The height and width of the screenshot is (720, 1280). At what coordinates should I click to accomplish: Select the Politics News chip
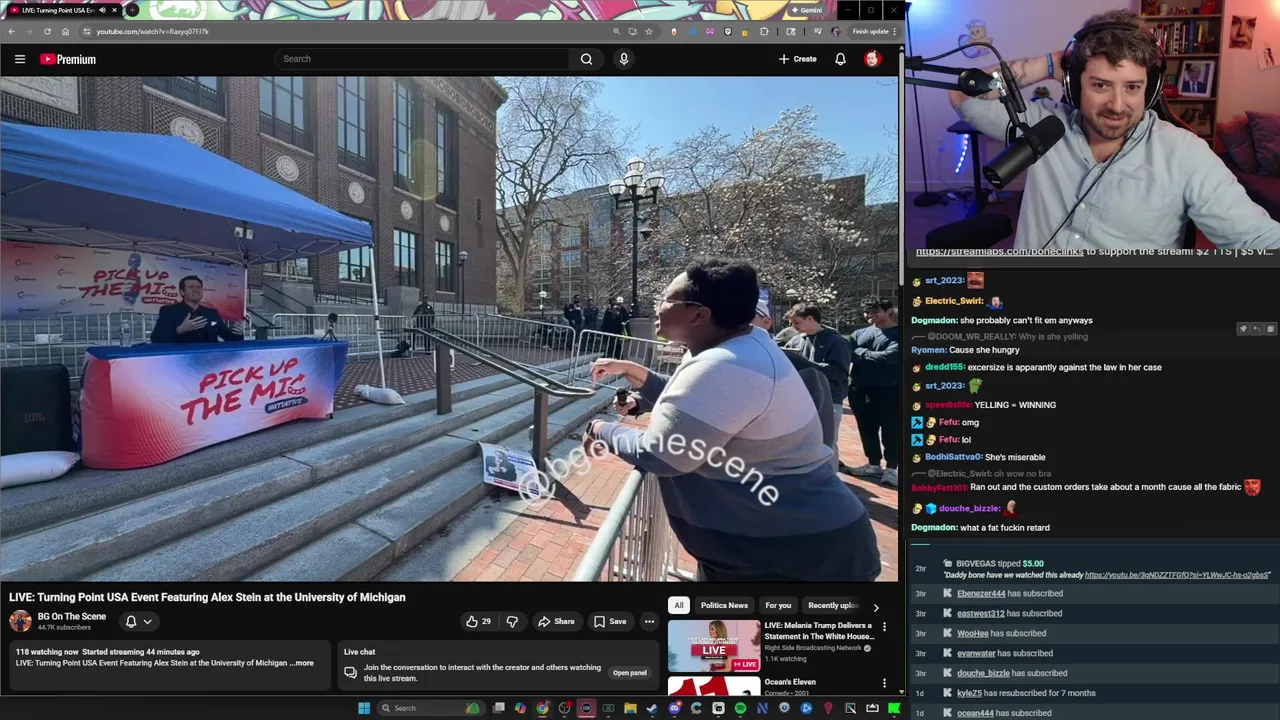coord(724,605)
